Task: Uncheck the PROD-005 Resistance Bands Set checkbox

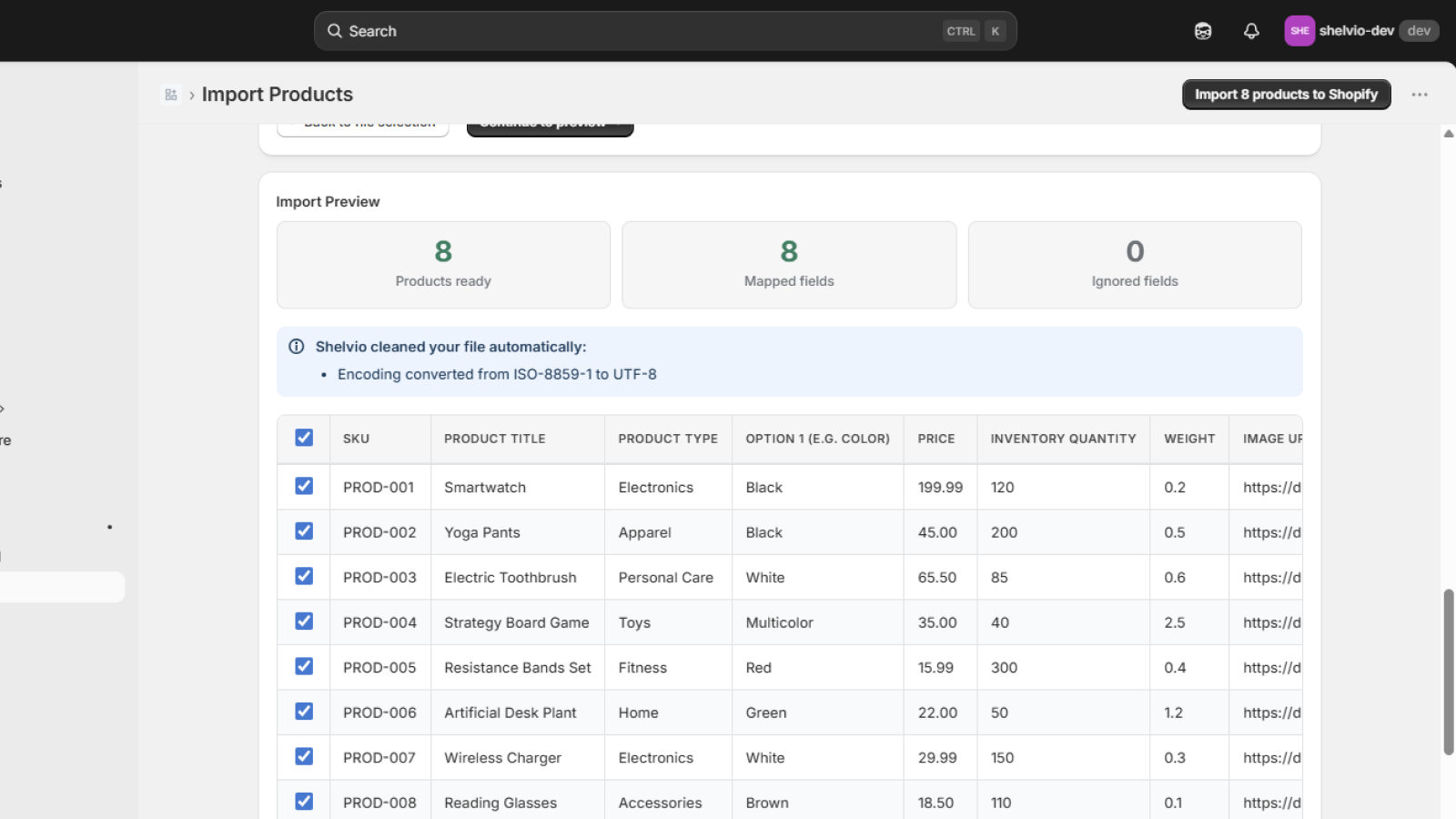Action: (x=304, y=666)
